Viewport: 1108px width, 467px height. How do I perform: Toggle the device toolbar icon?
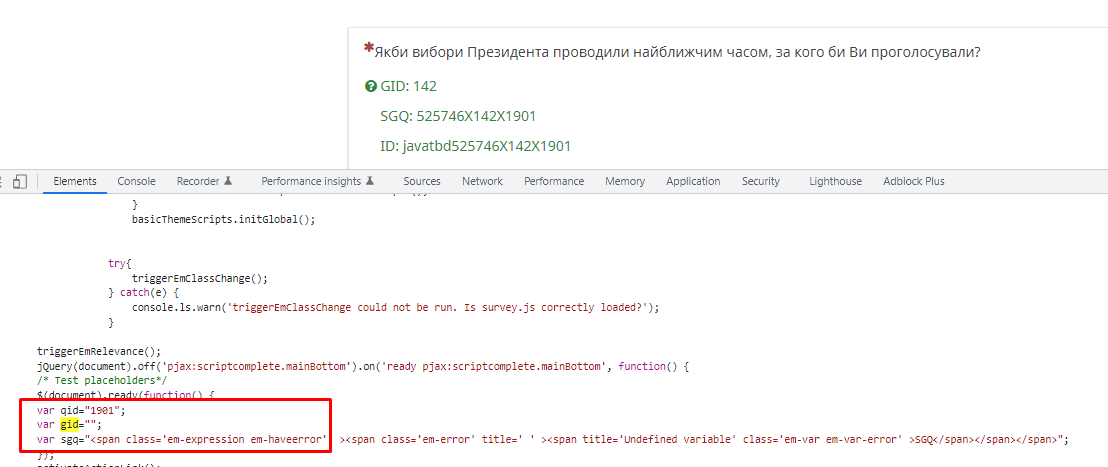(x=20, y=181)
